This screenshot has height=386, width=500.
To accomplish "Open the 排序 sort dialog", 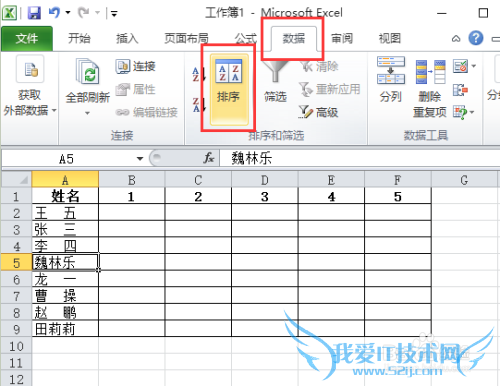I will point(229,89).
